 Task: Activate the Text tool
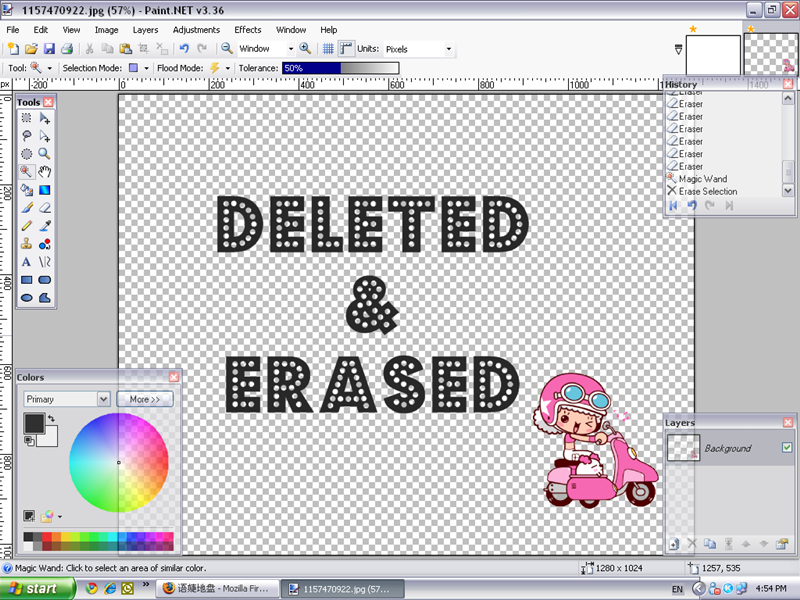pyautogui.click(x=27, y=261)
